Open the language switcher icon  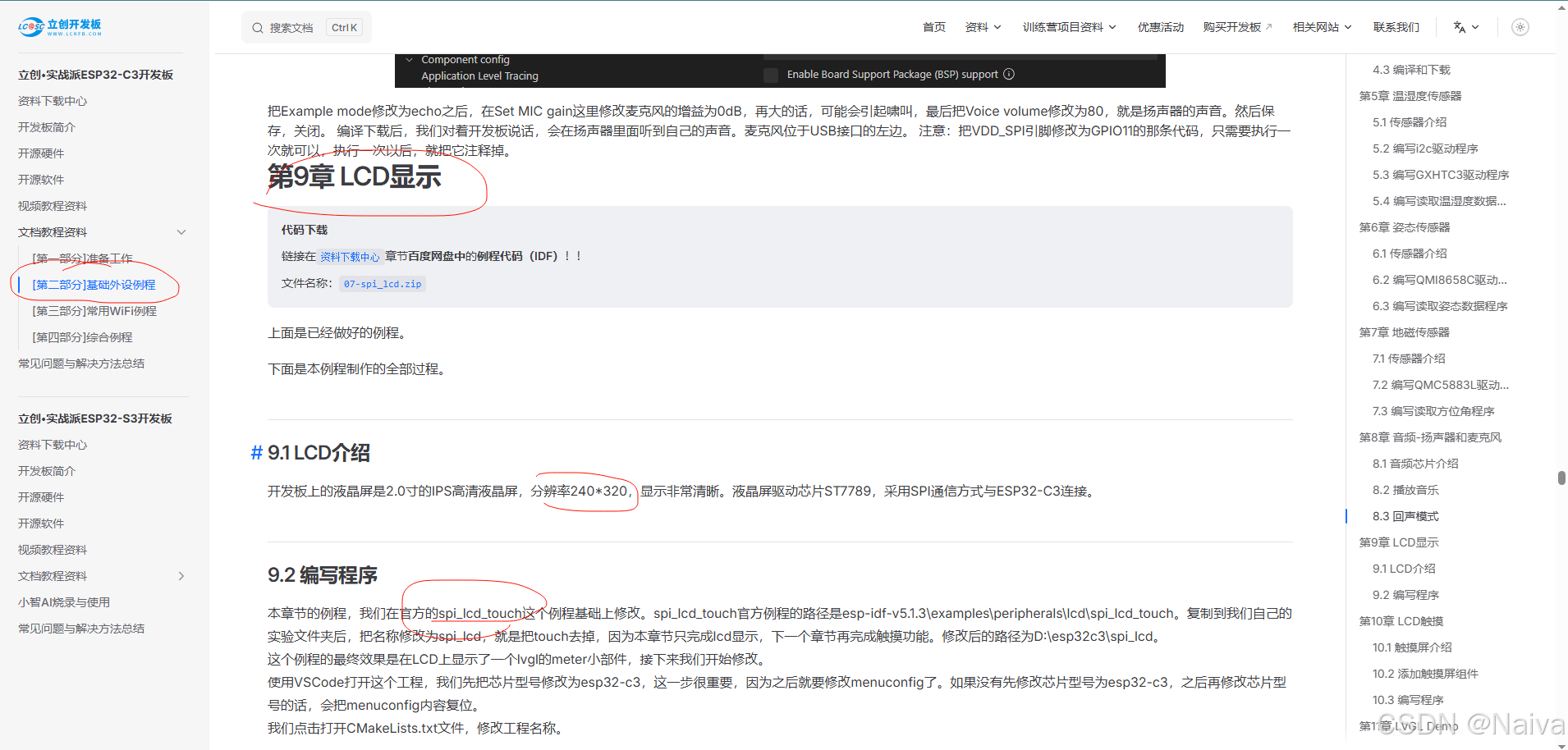pyautogui.click(x=1459, y=27)
